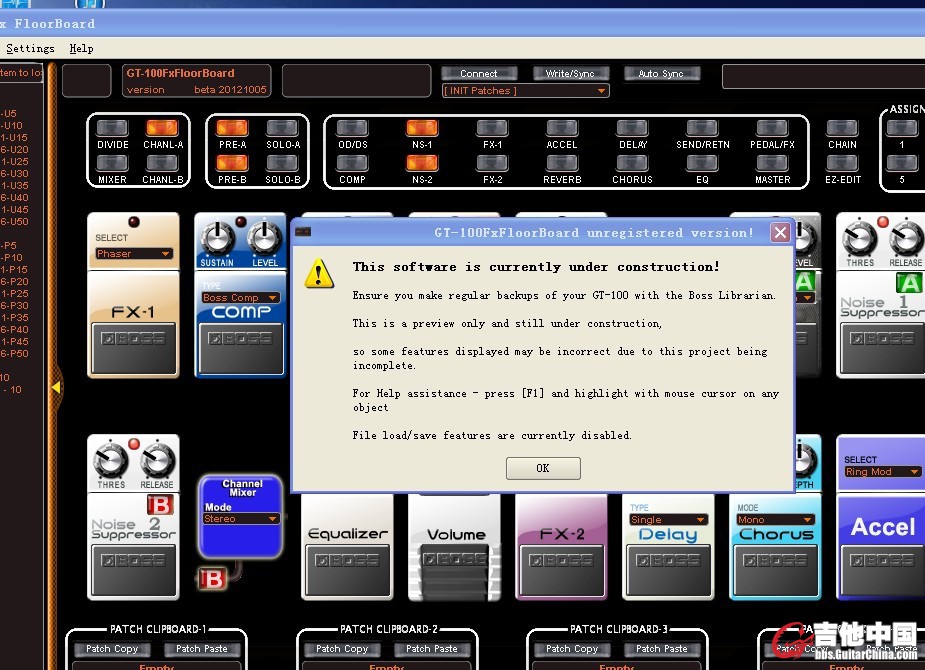Click the CHORUS selector button
This screenshot has width=925, height=670.
click(632, 163)
